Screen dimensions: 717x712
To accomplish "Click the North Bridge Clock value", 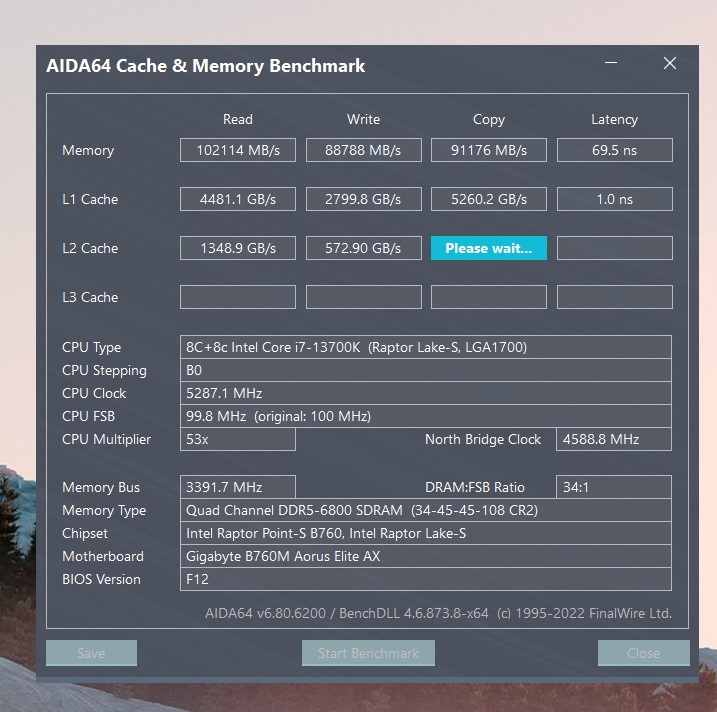I will (x=614, y=439).
